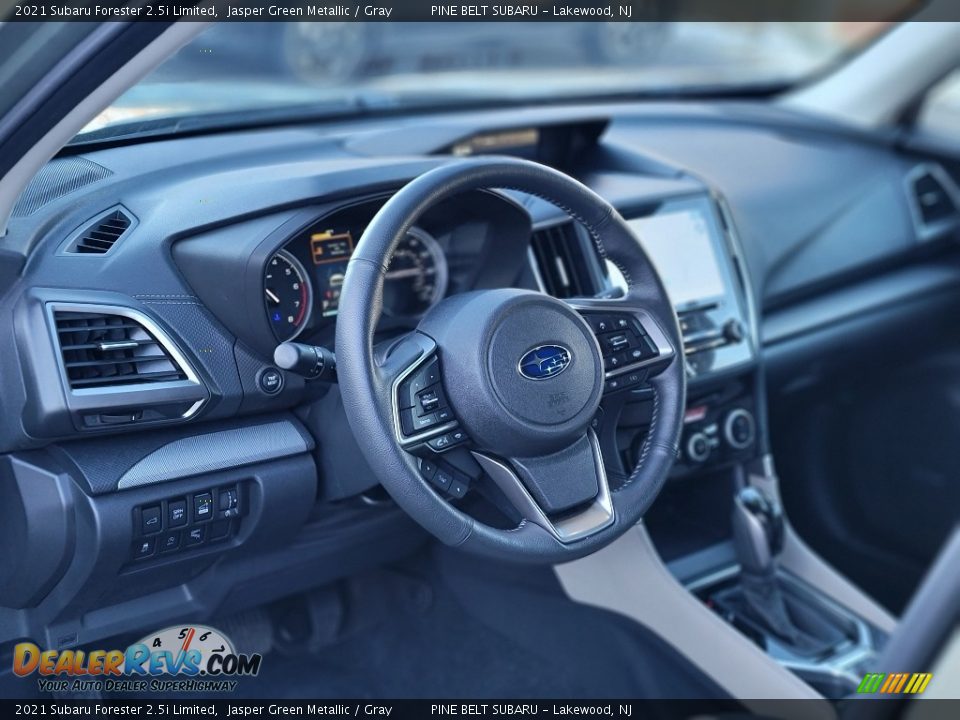Viewport: 960px width, 720px height.
Task: Click 'PINE BELT SUBARU – Lakewood, NJ' in top caption
Action: point(531,11)
